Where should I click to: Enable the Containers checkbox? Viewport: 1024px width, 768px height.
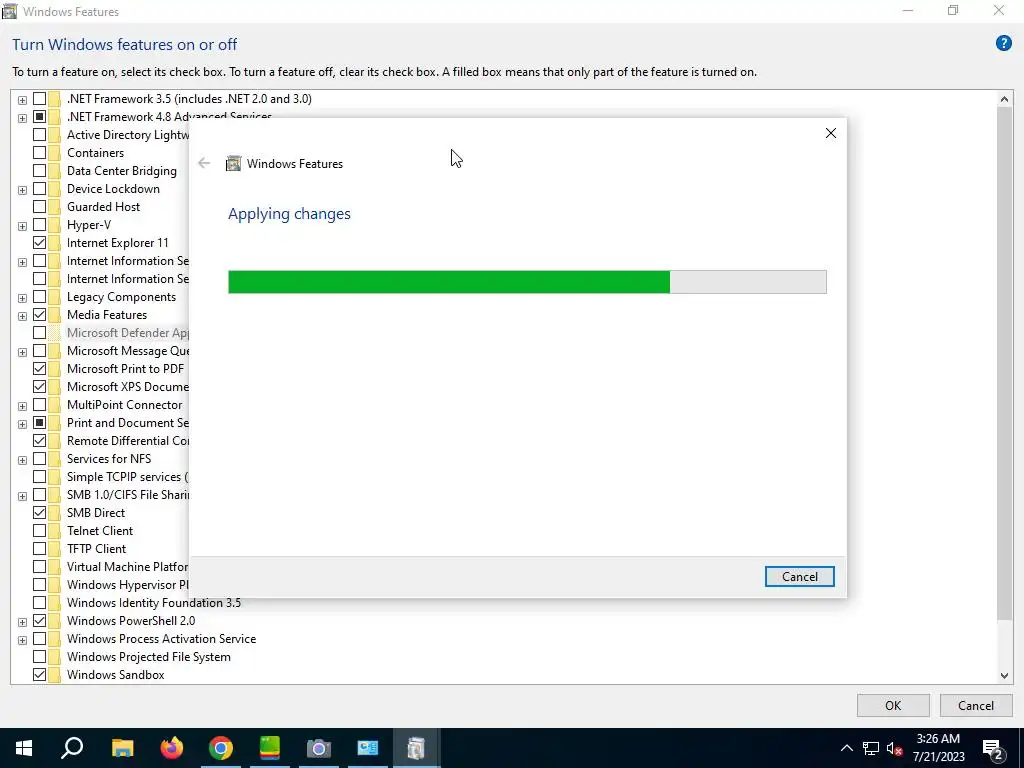[x=39, y=153]
